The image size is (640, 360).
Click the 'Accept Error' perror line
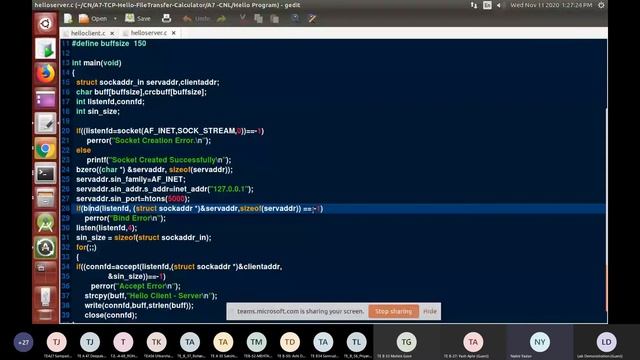click(136, 286)
